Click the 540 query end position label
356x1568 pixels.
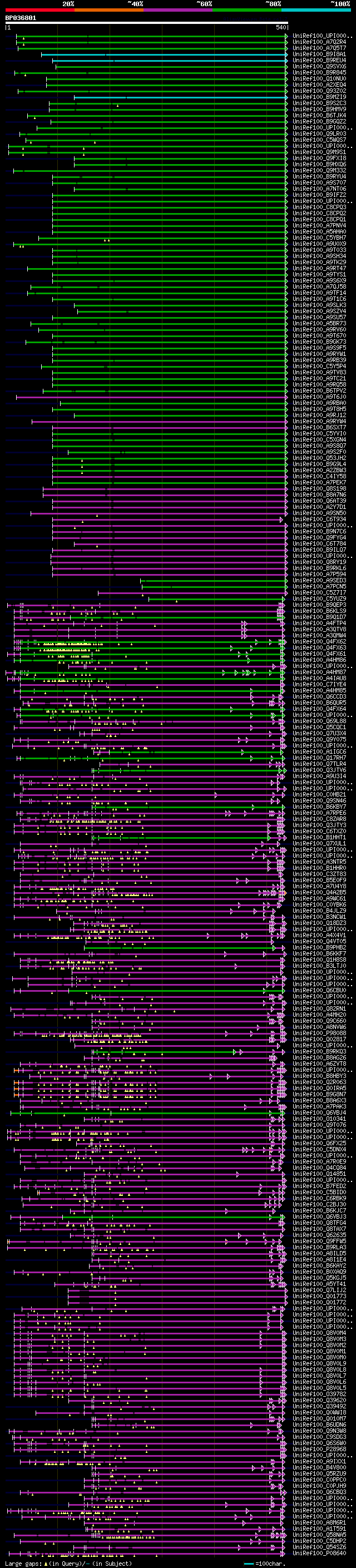(280, 27)
